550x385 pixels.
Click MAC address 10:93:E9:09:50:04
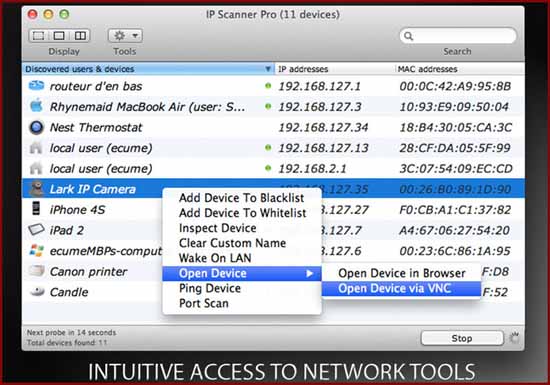454,107
